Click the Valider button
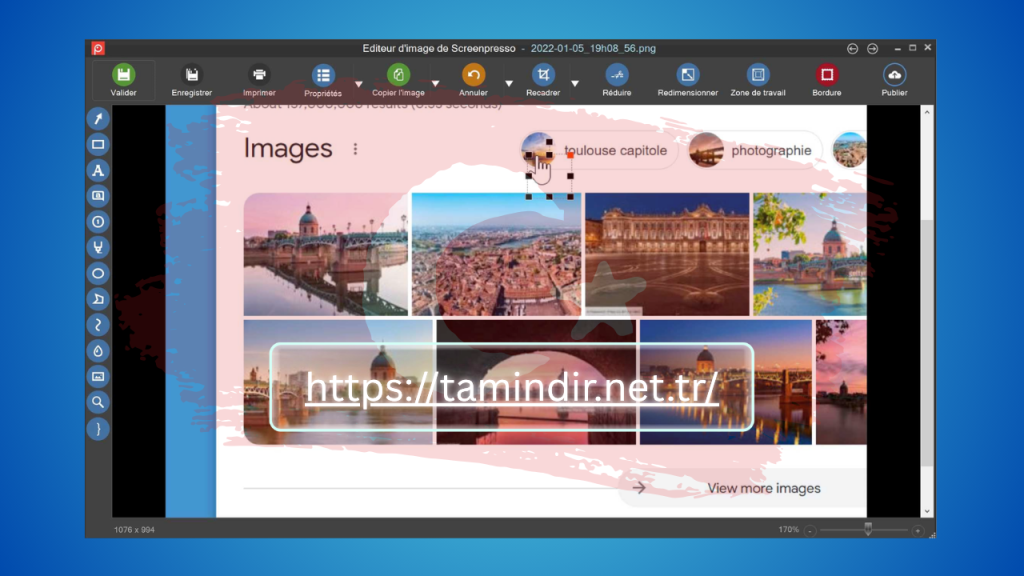The width and height of the screenshot is (1024, 576). pyautogui.click(x=123, y=80)
